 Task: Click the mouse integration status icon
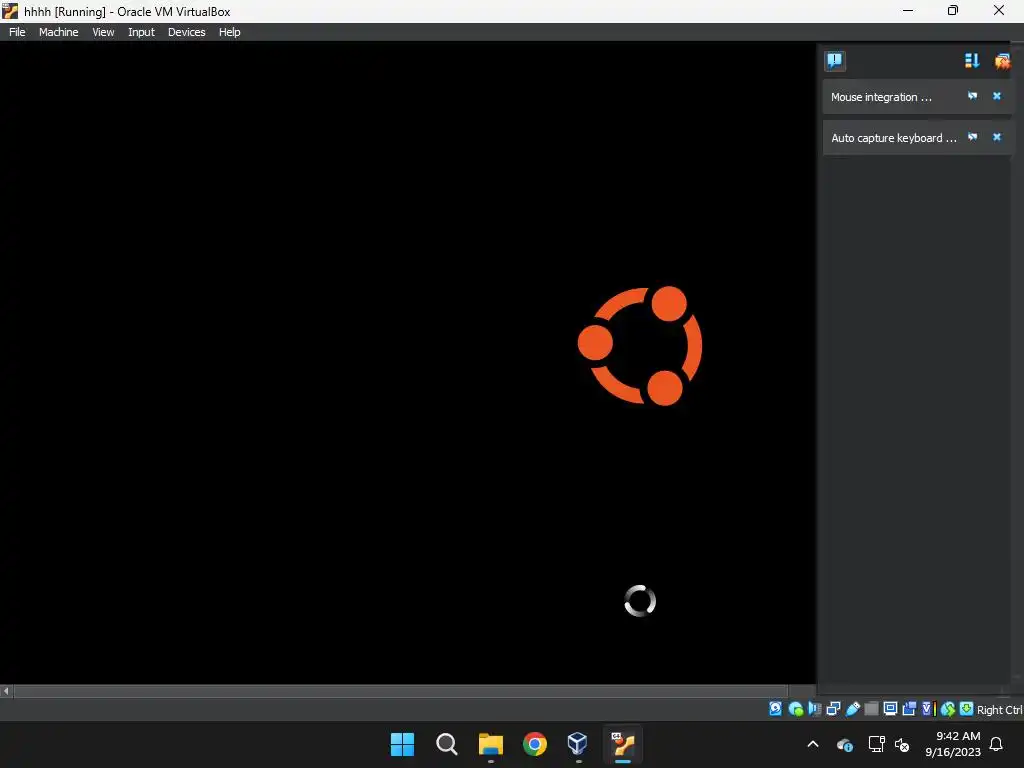tap(948, 709)
